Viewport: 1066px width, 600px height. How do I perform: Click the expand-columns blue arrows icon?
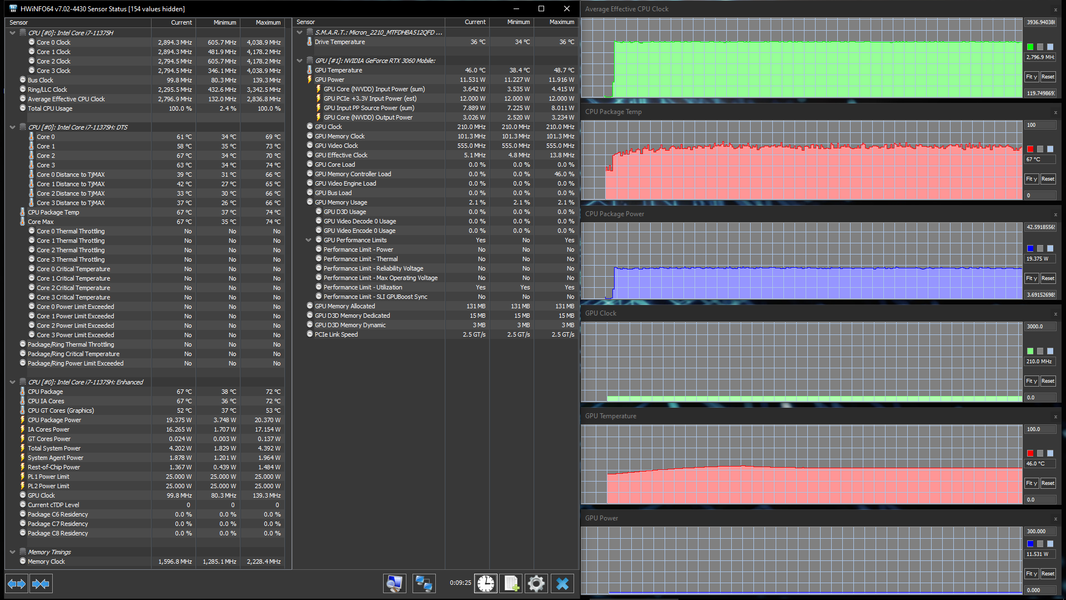pos(16,584)
